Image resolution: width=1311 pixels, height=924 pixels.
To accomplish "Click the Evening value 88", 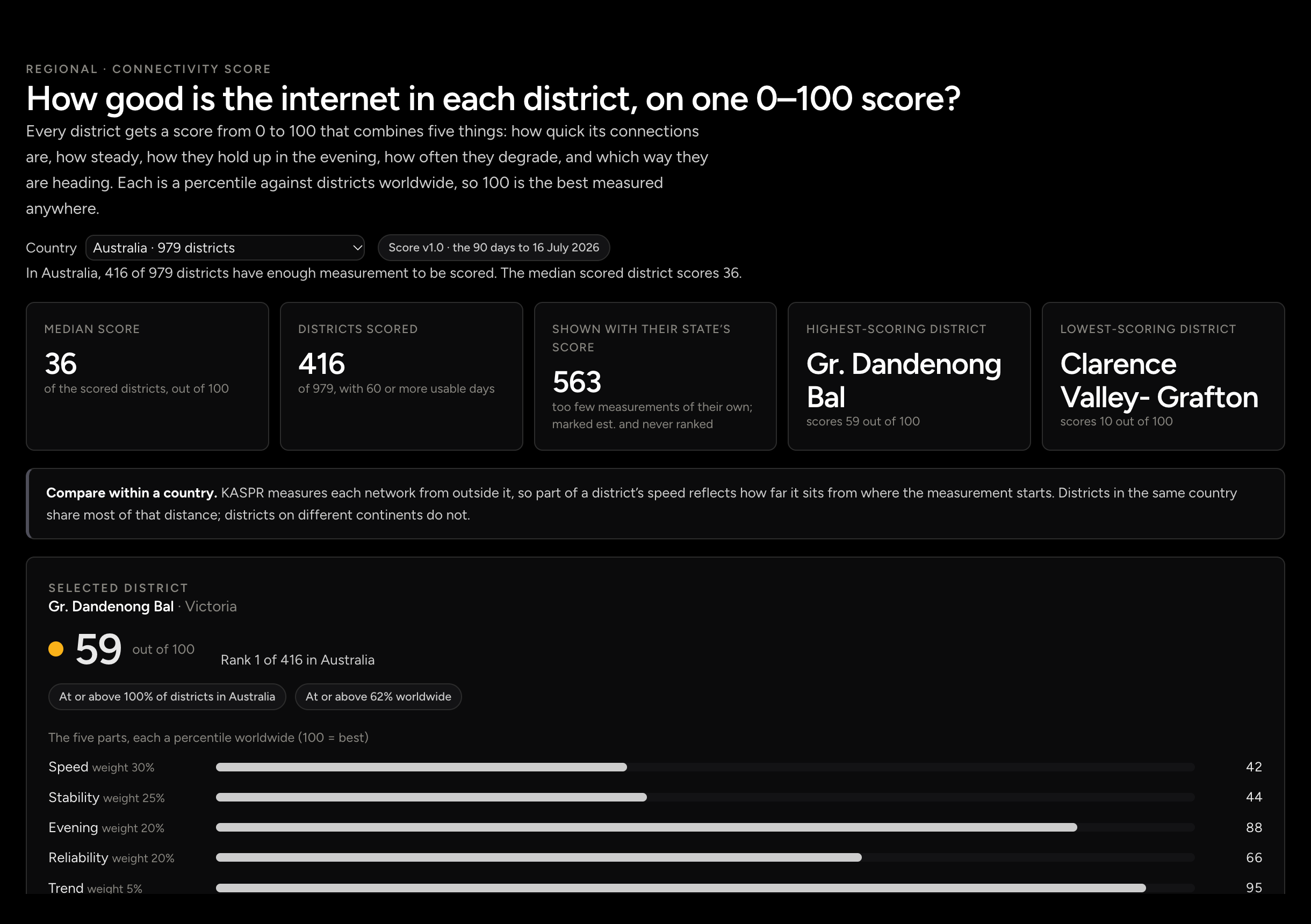I will click(1254, 827).
